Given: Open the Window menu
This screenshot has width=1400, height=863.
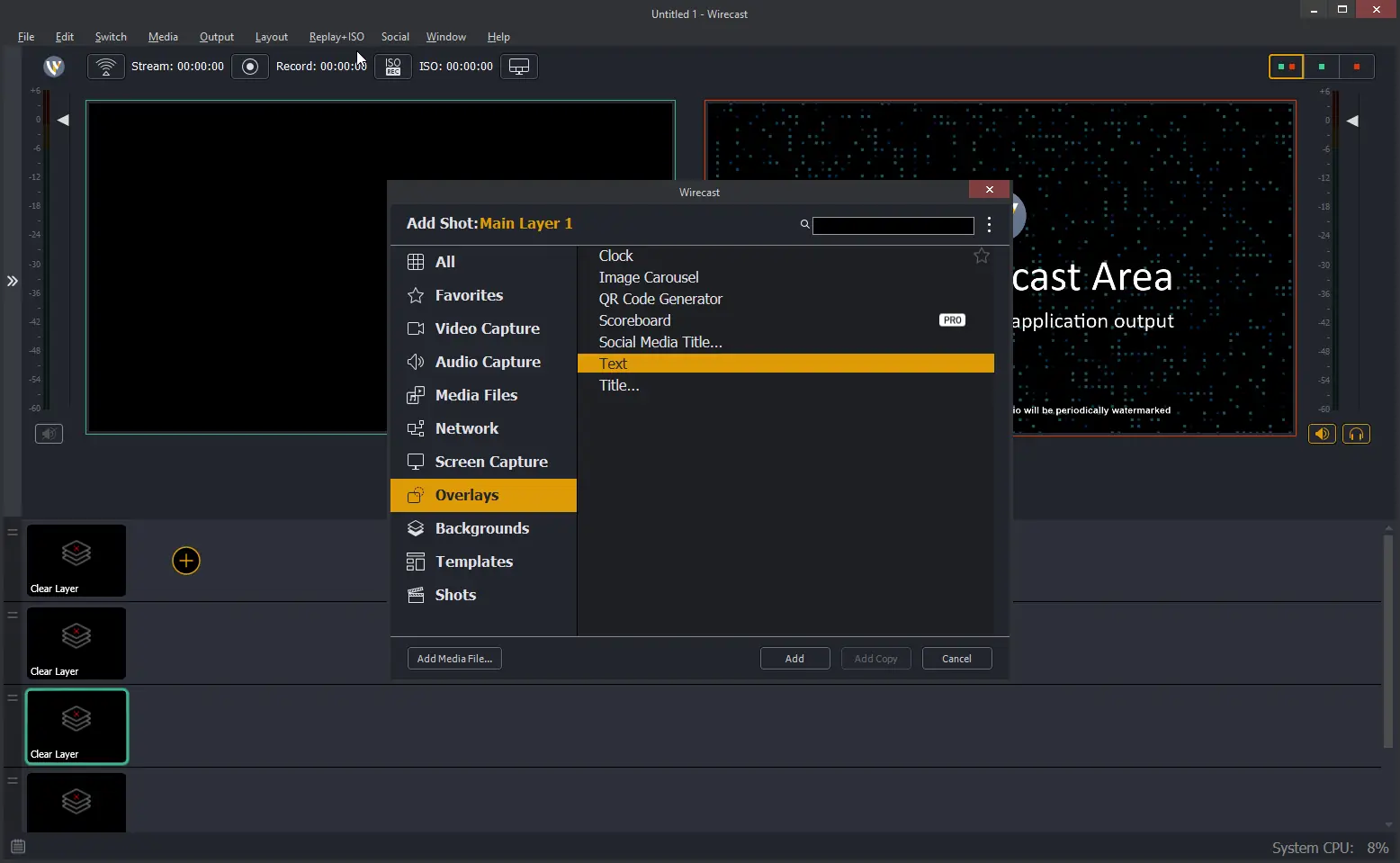Looking at the screenshot, I should [x=446, y=37].
